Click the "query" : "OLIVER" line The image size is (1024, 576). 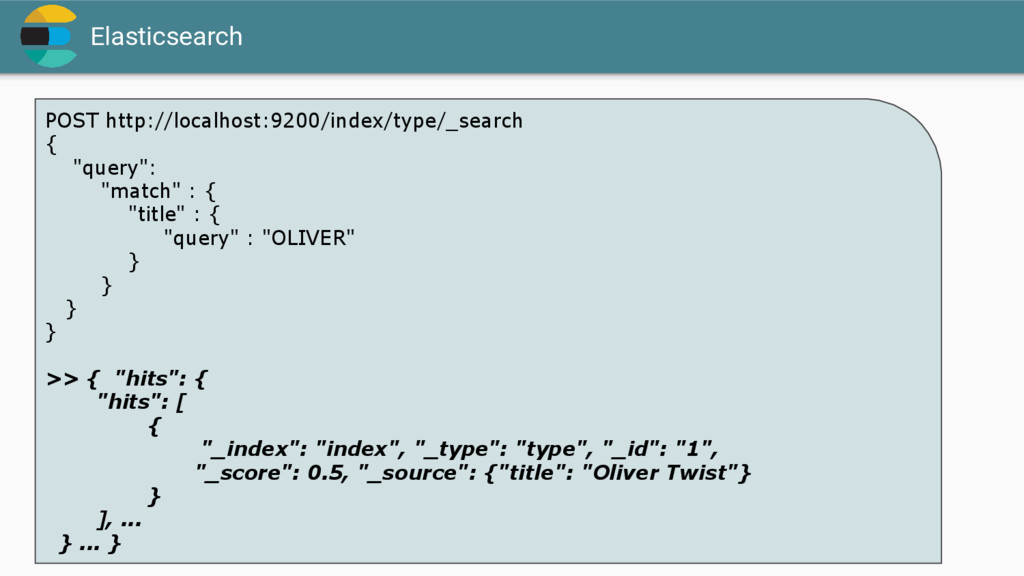coord(259,238)
